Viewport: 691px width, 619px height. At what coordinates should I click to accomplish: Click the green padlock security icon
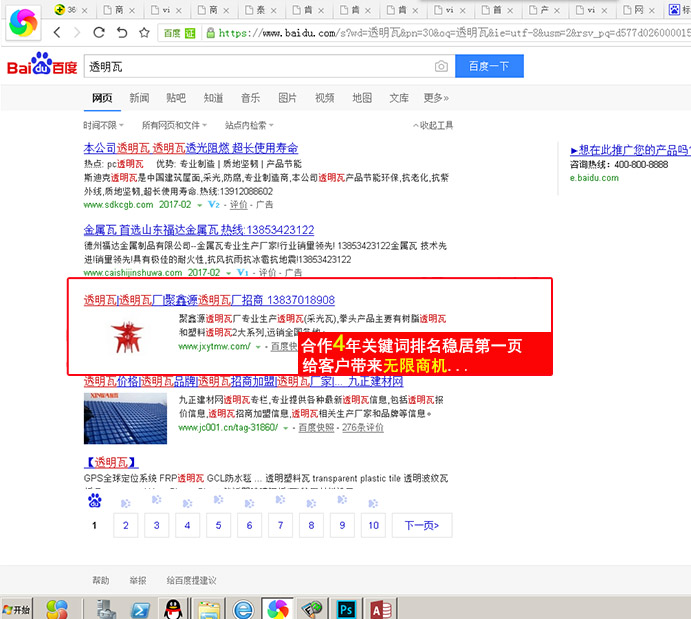211,33
